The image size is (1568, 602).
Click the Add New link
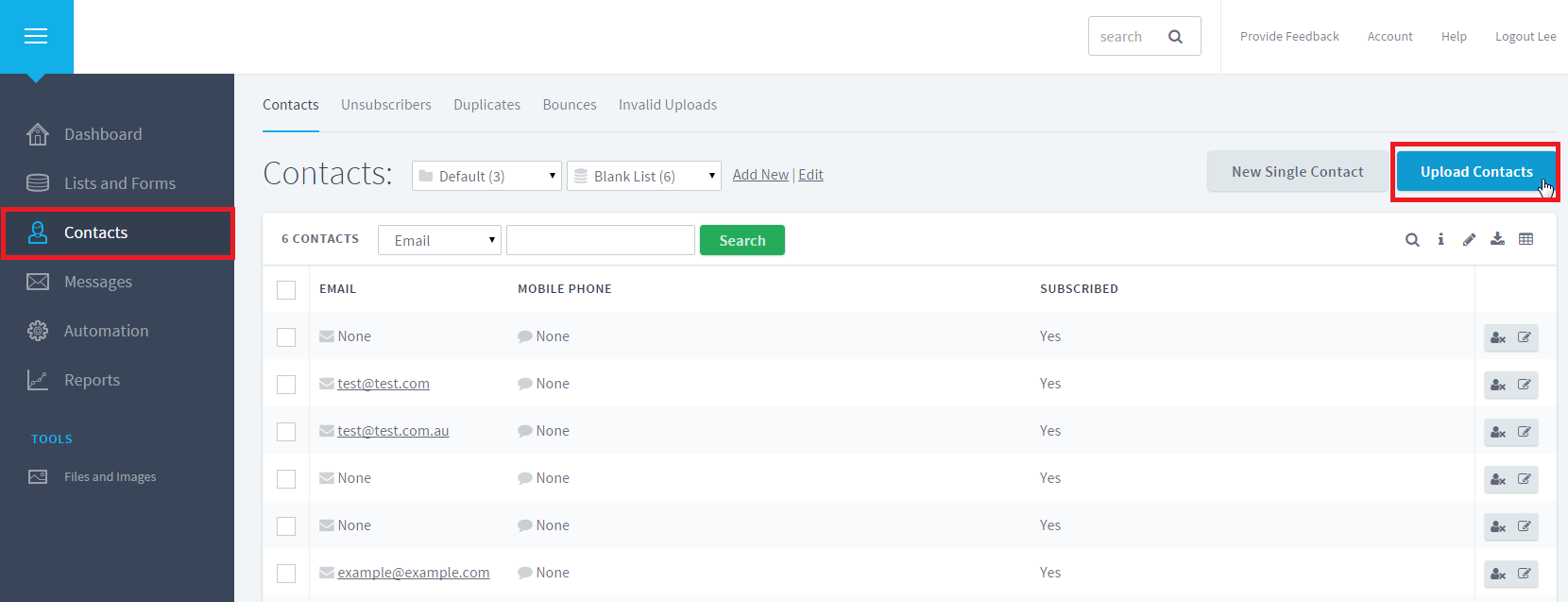point(760,175)
